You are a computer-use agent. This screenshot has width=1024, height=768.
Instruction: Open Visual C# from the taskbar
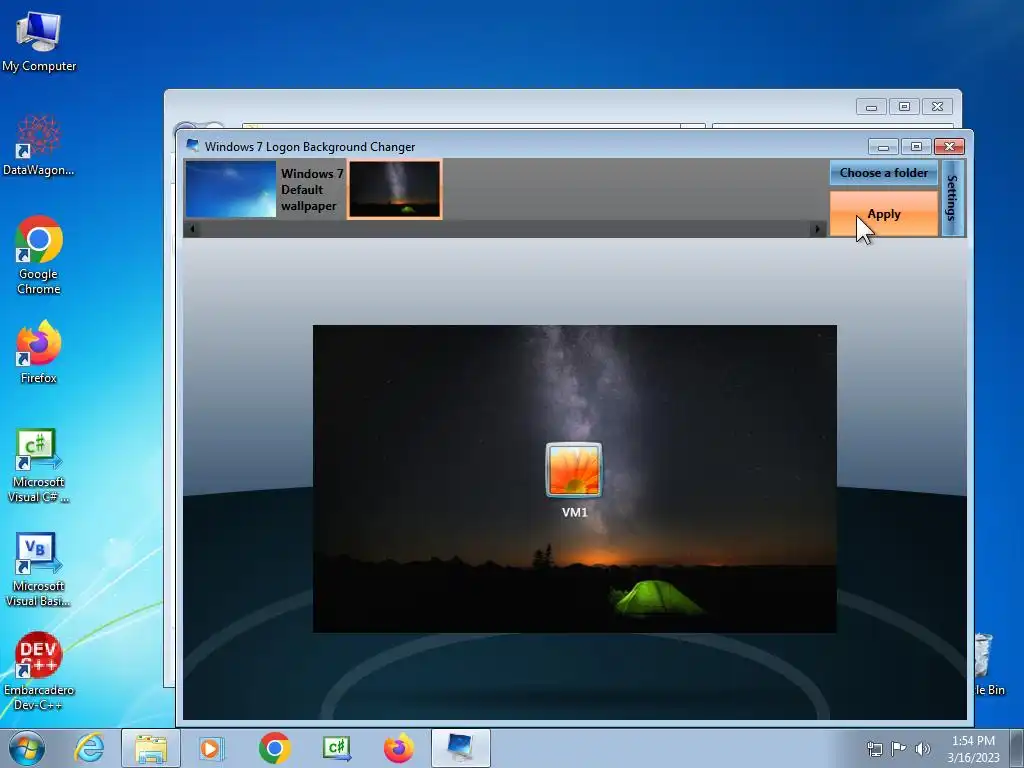click(337, 748)
